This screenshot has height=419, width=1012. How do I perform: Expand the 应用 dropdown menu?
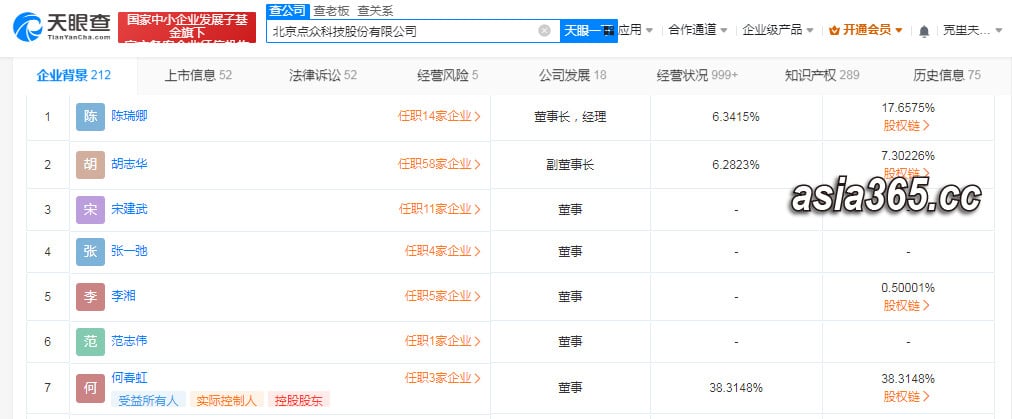coord(636,30)
